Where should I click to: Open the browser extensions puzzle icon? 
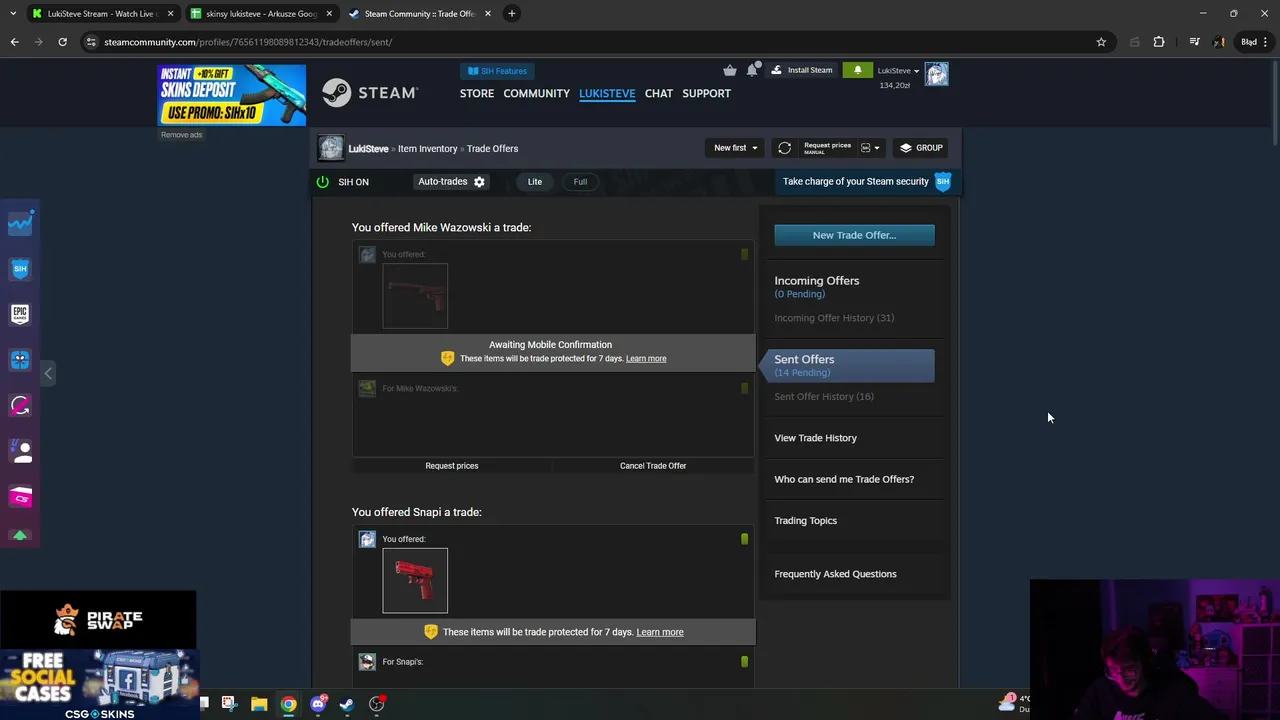(1159, 42)
